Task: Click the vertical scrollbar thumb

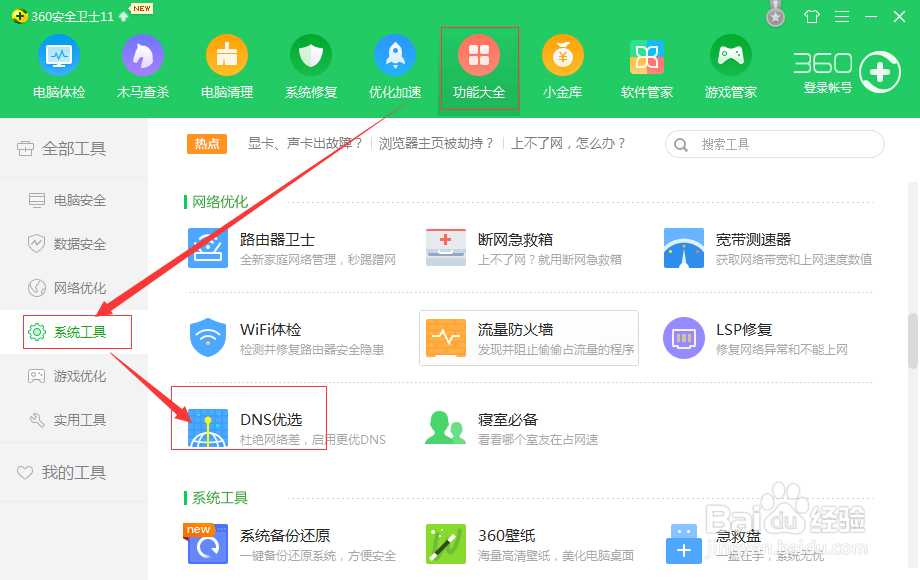Action: (912, 341)
